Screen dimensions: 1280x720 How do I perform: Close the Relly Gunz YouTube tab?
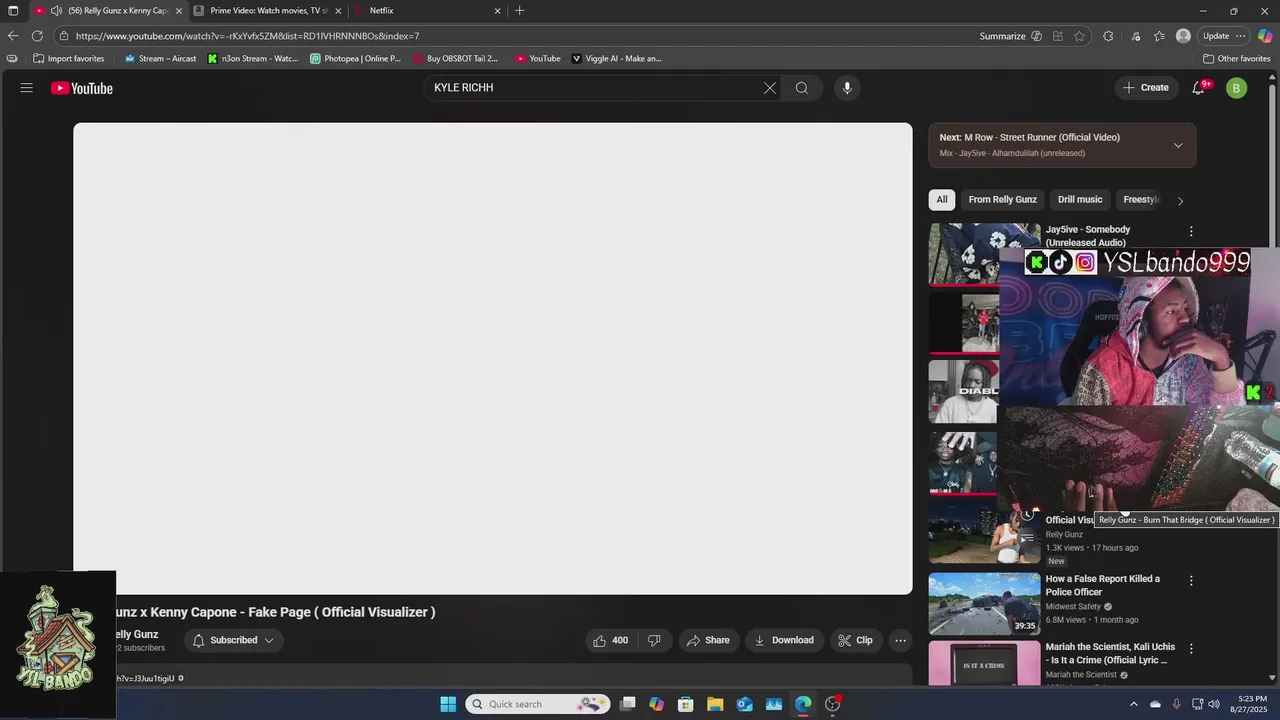tap(179, 11)
